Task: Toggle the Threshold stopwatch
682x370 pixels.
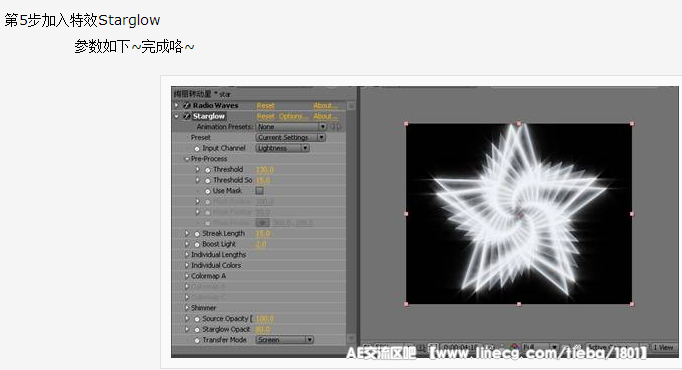Action: tap(207, 170)
